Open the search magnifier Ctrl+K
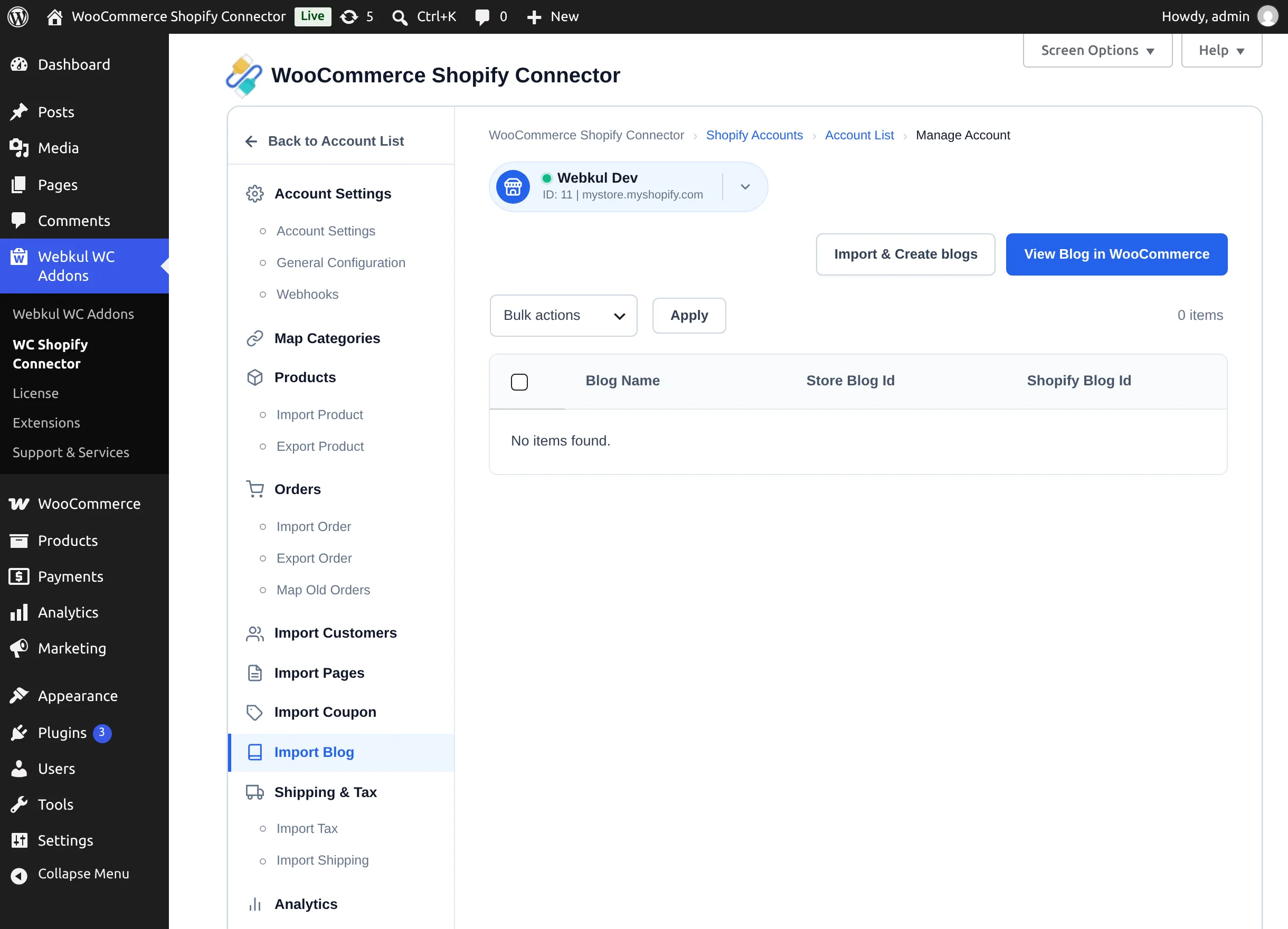 400,17
